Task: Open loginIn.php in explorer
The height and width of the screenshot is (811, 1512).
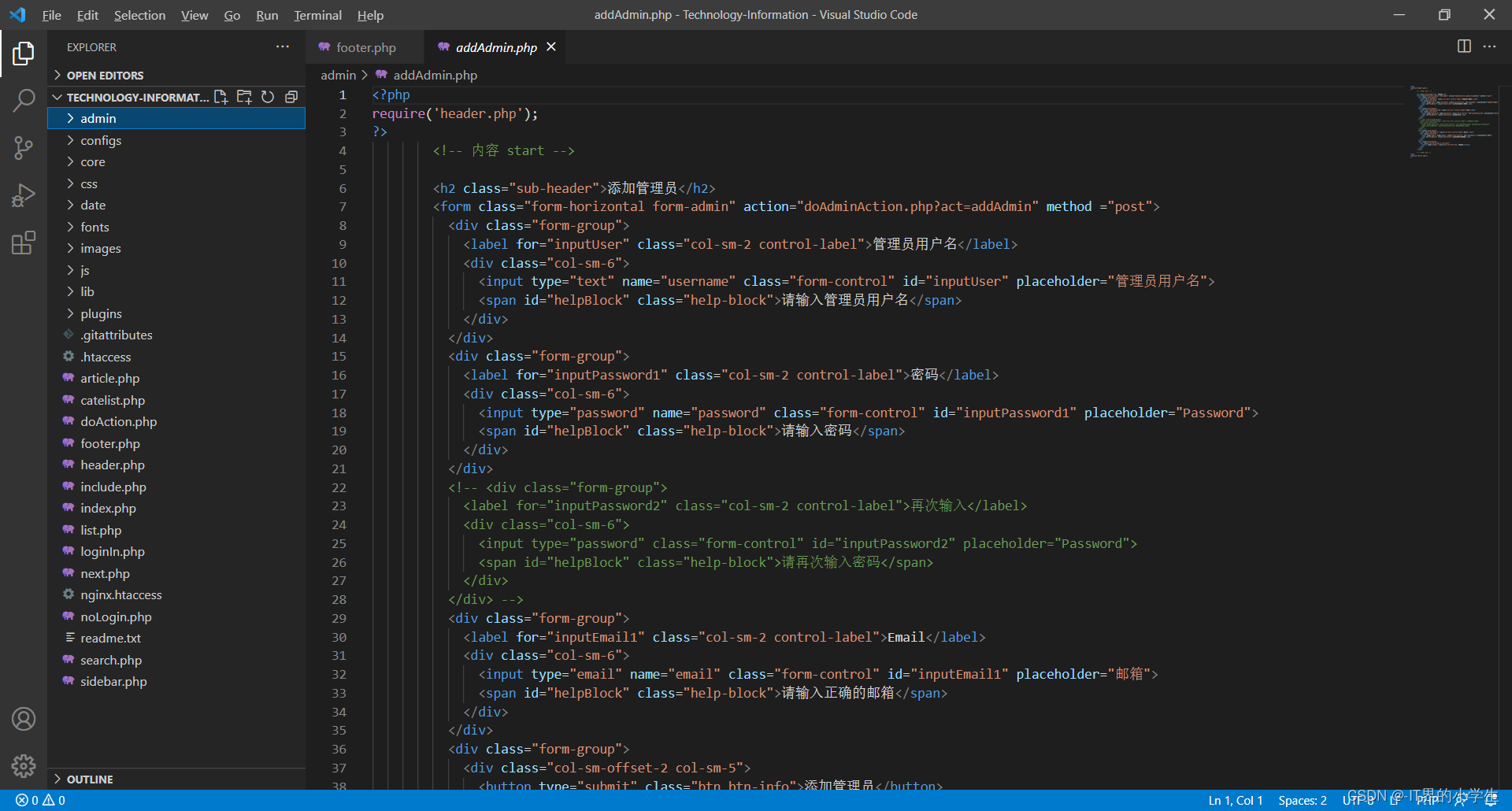Action: click(x=176, y=551)
